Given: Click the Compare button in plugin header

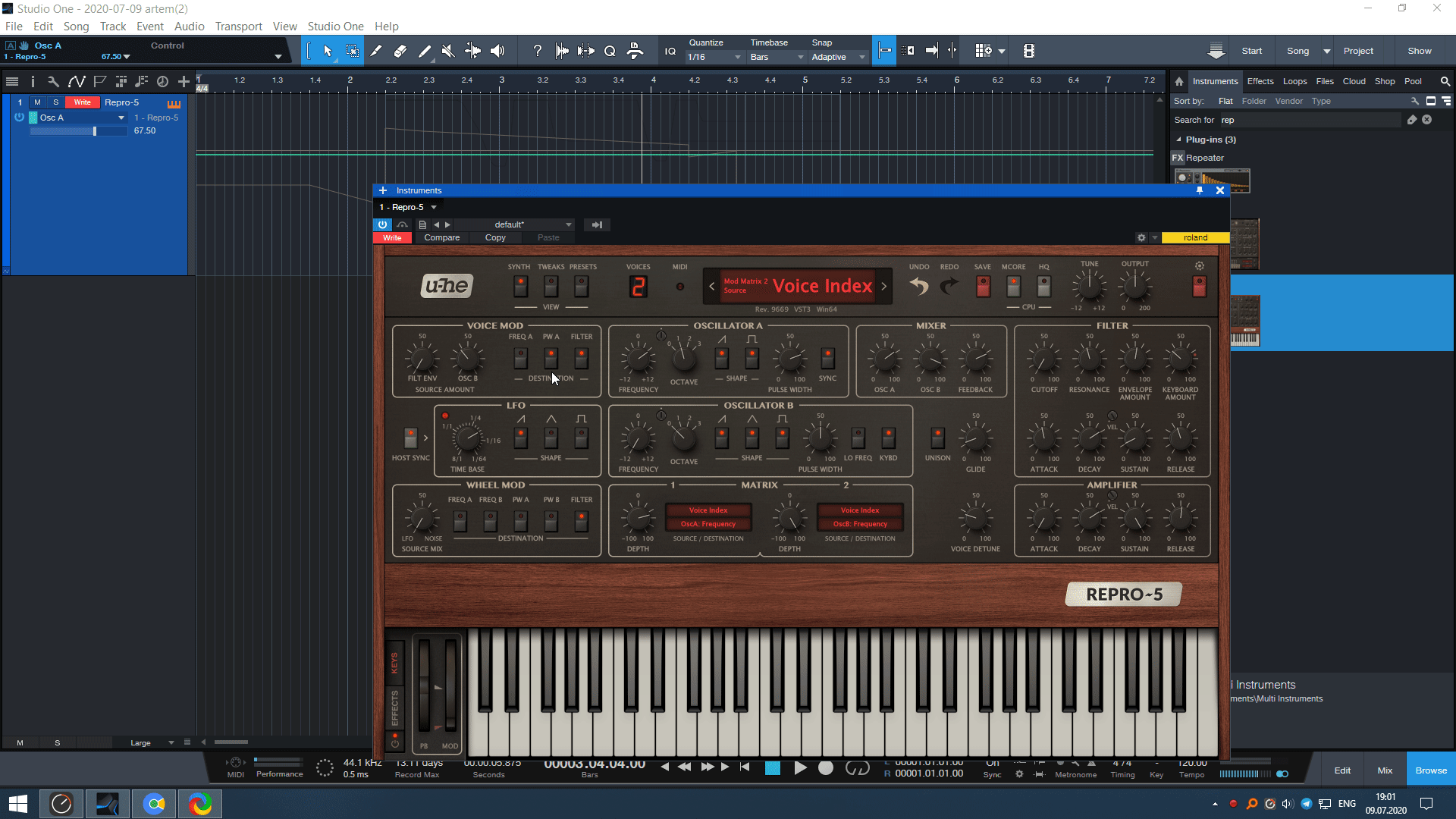Looking at the screenshot, I should point(442,237).
